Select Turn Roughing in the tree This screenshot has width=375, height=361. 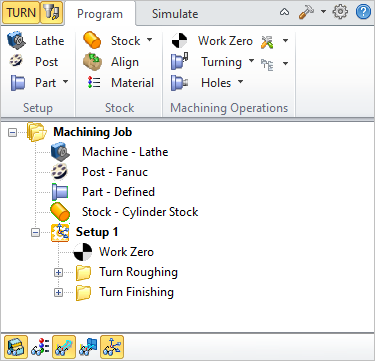click(138, 272)
